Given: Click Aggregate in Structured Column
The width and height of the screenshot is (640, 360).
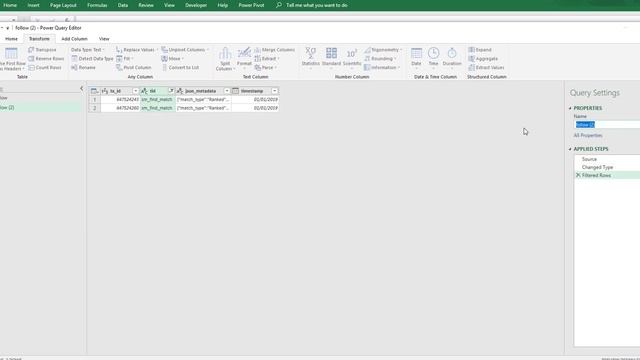Looking at the screenshot, I should [x=483, y=59].
